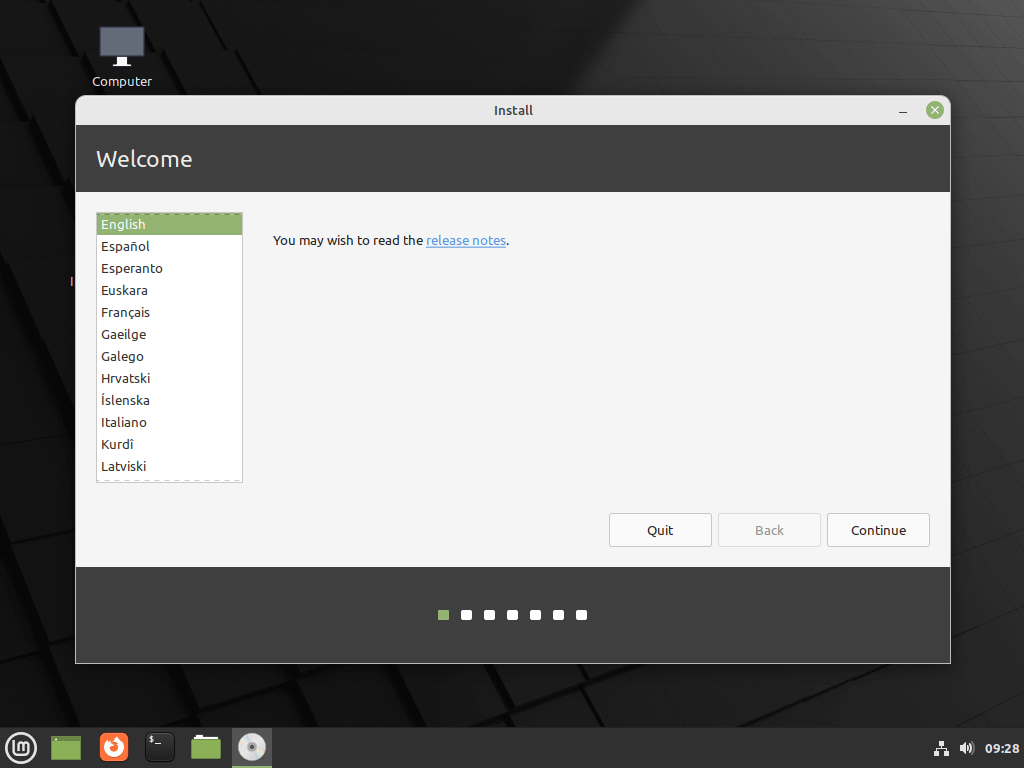
Task: Click the Show Desktop taskbar icon
Action: pyautogui.click(x=66, y=747)
